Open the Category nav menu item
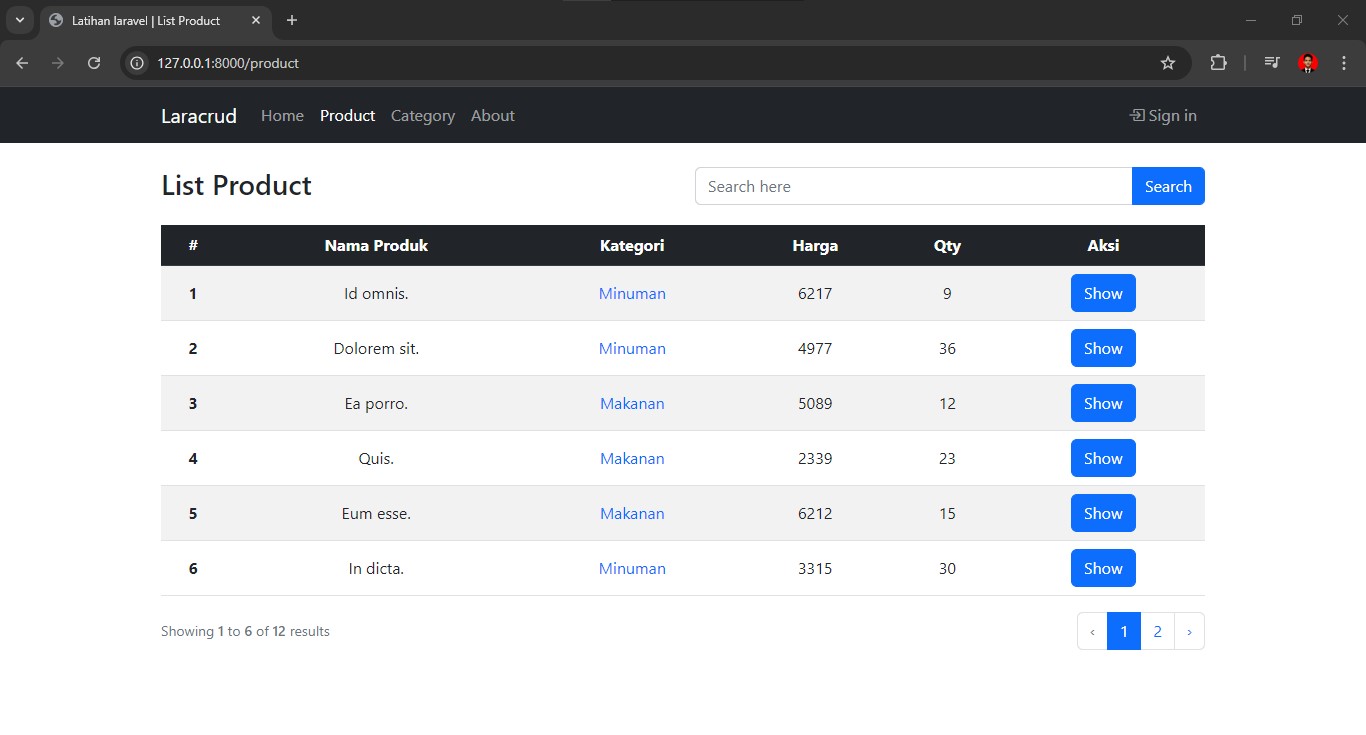Viewport: 1366px width, 735px height. pos(422,116)
